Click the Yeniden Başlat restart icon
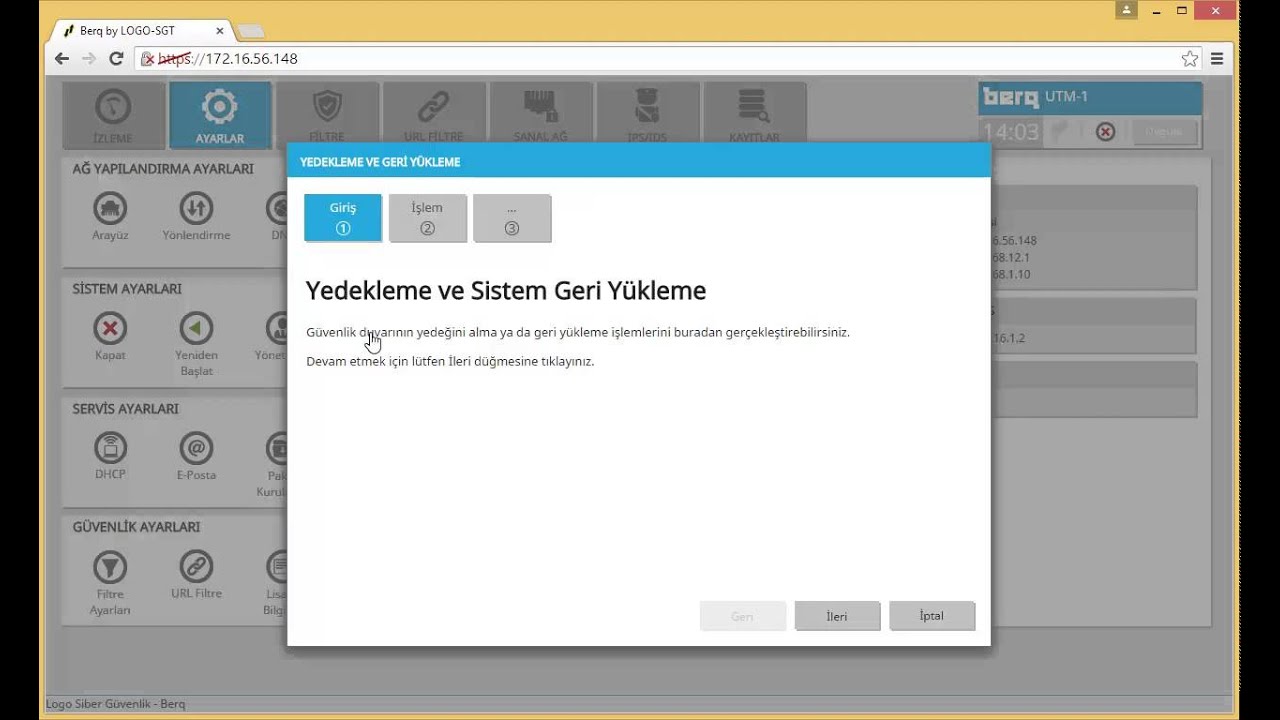Viewport: 1280px width, 720px height. pyautogui.click(x=196, y=327)
